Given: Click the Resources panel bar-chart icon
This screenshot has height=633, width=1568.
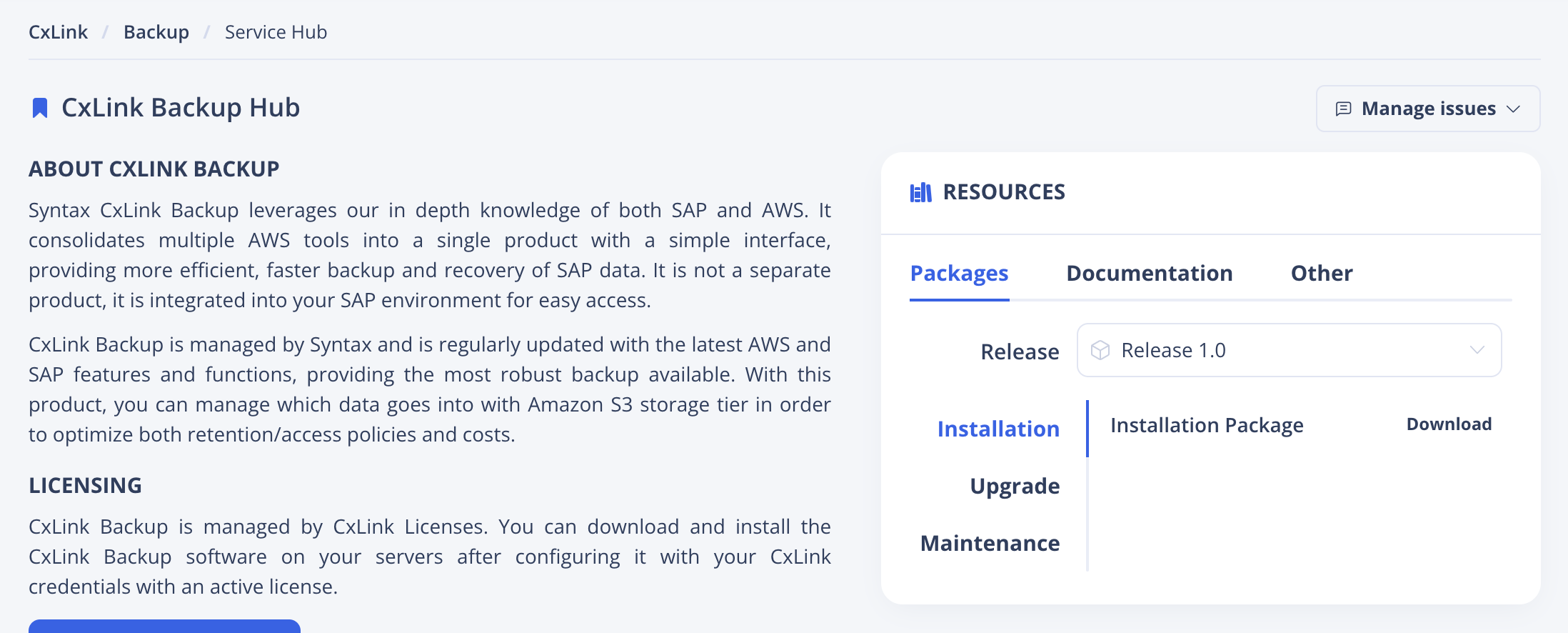Looking at the screenshot, I should click(920, 191).
